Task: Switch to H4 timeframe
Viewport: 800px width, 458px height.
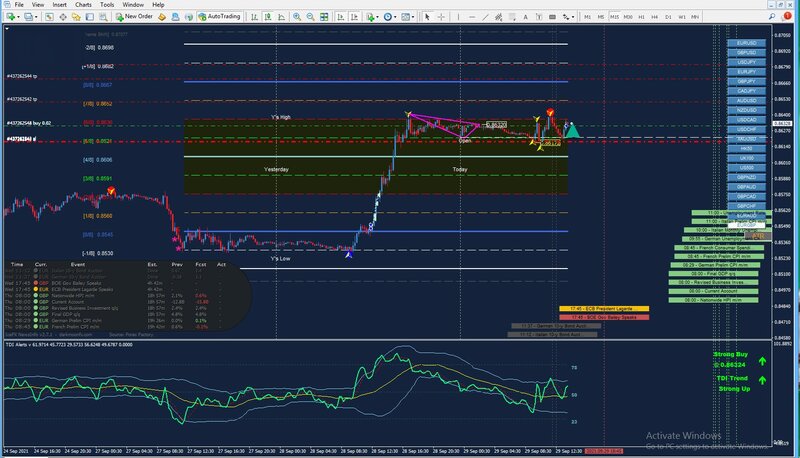Action: [x=655, y=17]
